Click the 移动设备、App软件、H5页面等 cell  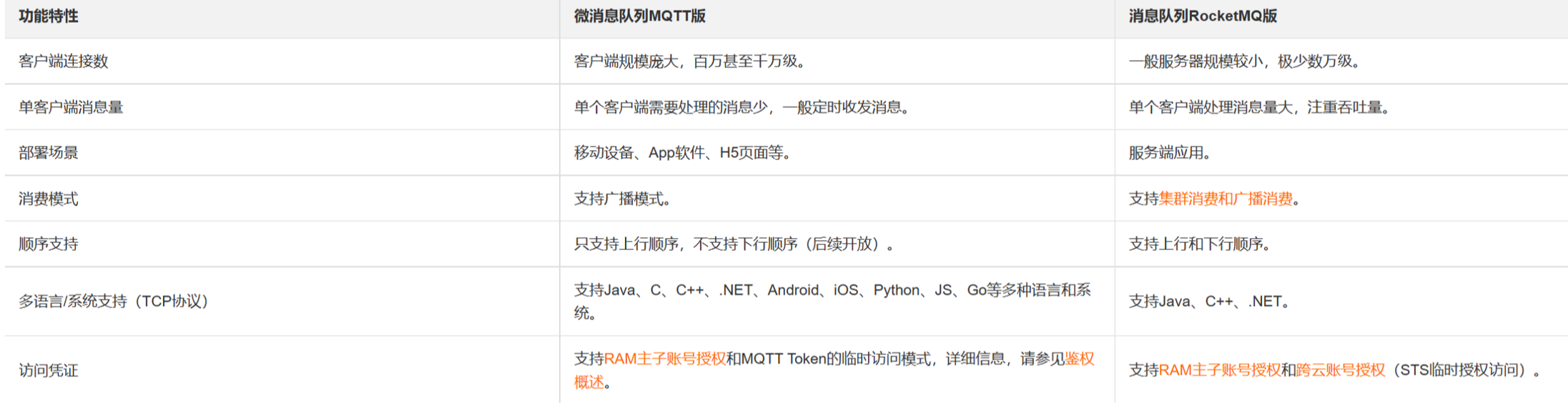click(681, 153)
